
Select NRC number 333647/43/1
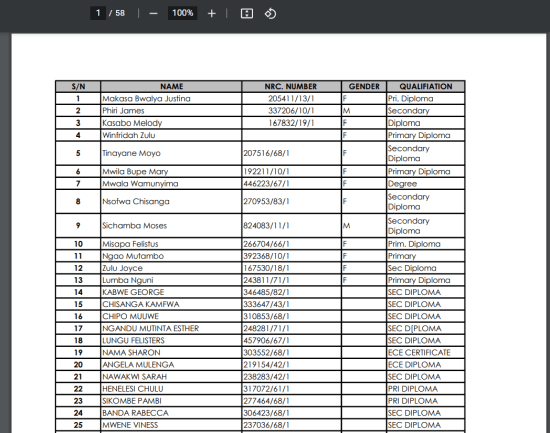pyautogui.click(x=266, y=304)
